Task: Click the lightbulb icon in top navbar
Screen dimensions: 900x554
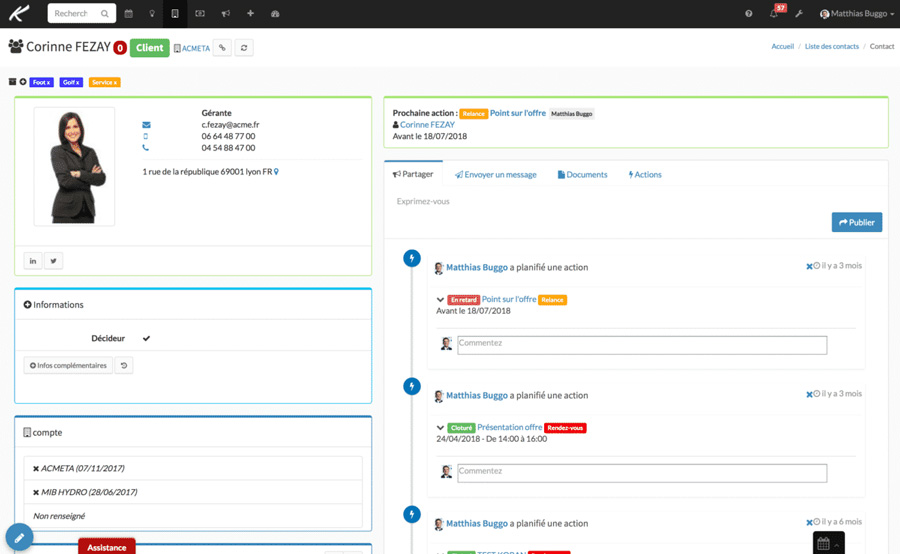Action: point(152,14)
